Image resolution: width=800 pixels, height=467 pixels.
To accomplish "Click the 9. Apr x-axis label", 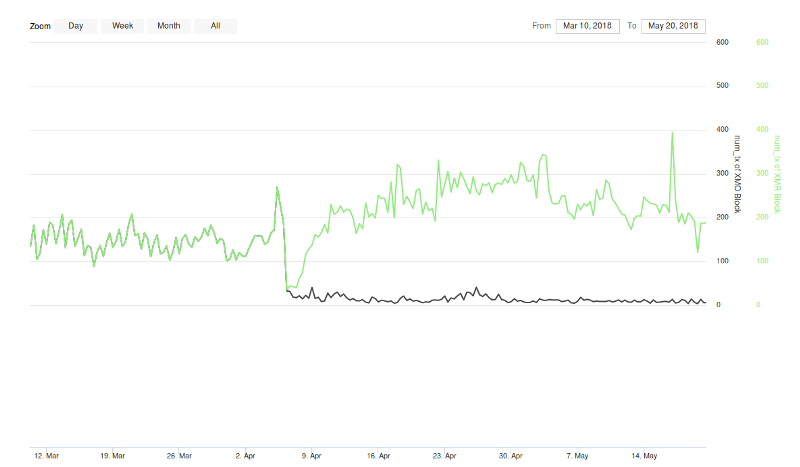I will pos(312,456).
